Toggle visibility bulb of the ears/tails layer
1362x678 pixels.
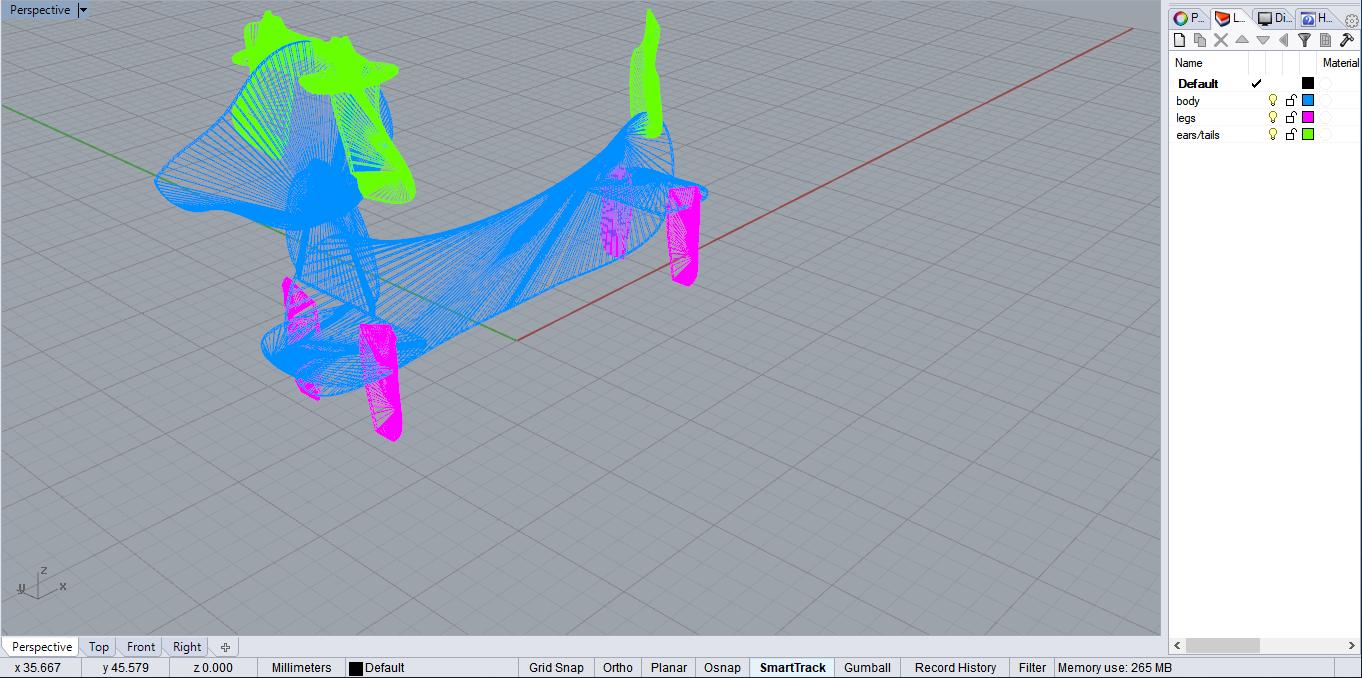coord(1273,135)
